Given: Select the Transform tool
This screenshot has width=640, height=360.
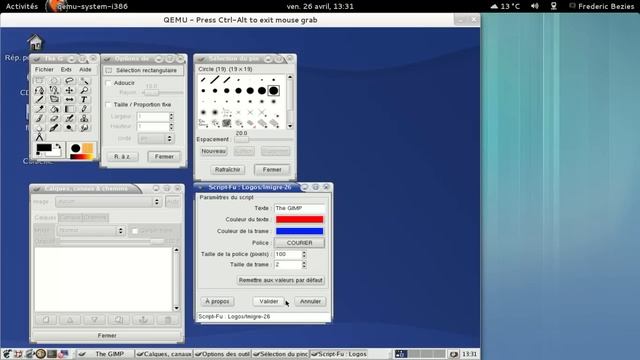Looking at the screenshot, I should point(54,100).
